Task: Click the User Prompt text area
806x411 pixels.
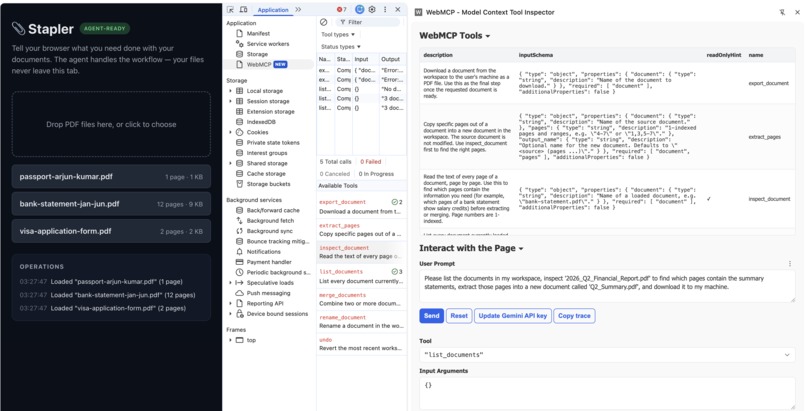Action: tap(607, 286)
